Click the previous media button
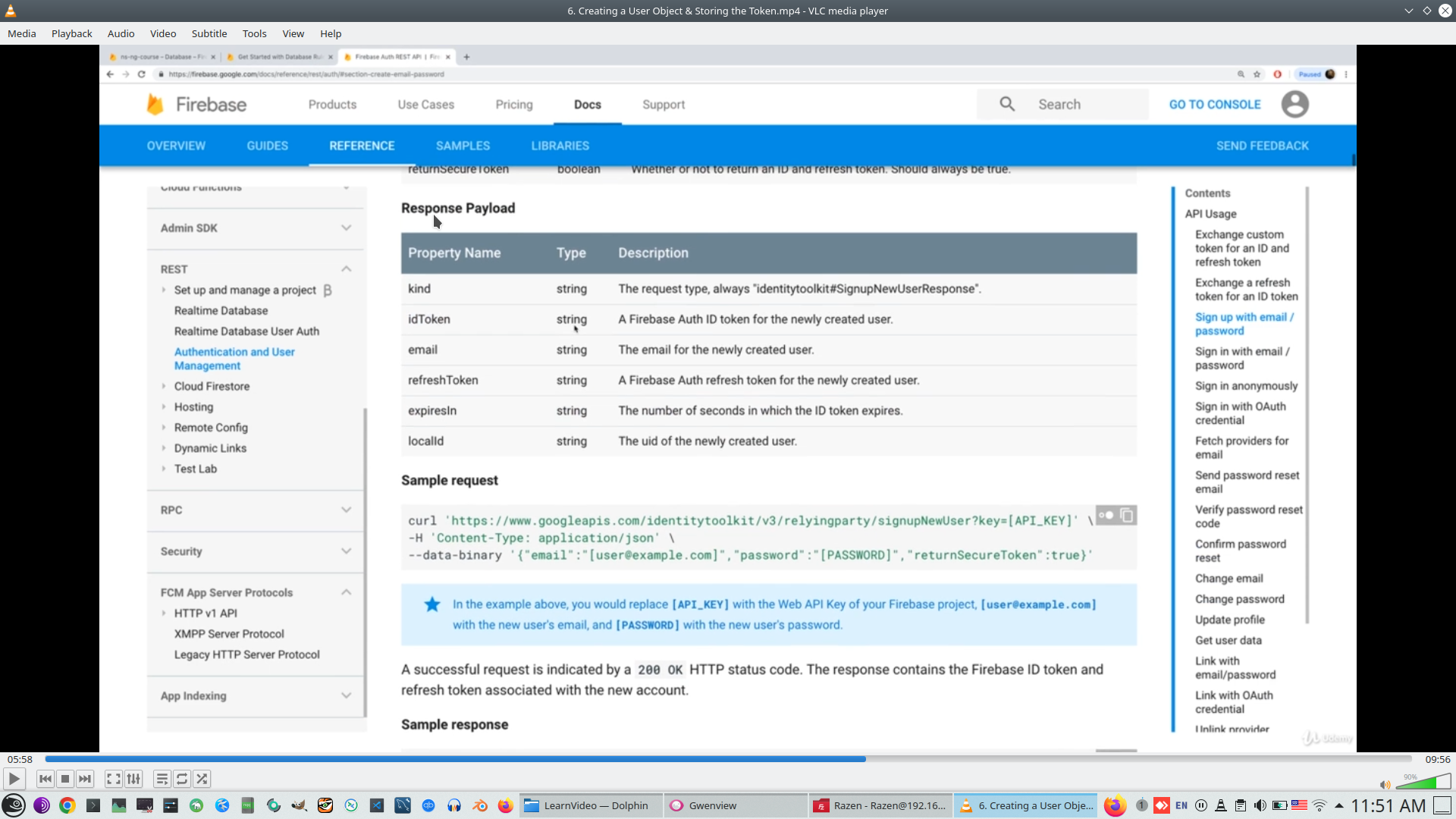Screen dimensions: 1456x819 [x=45, y=779]
